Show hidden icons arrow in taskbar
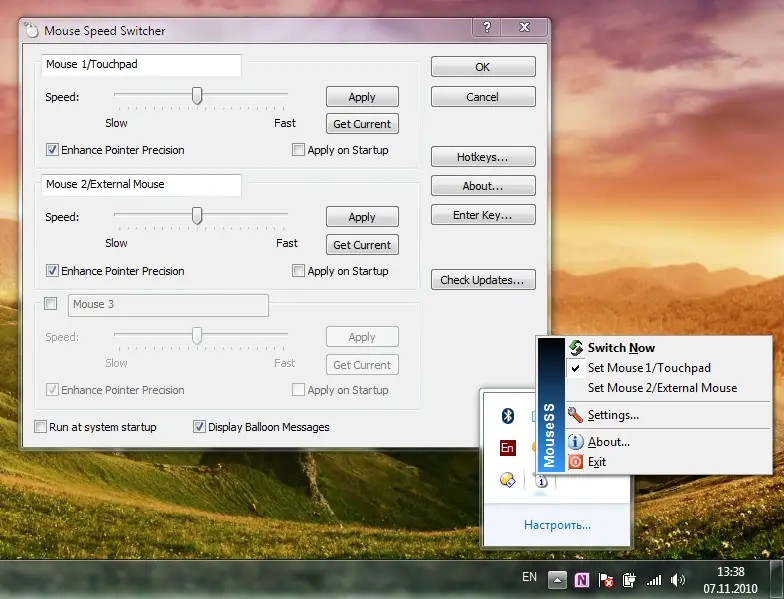Viewport: 784px width, 599px height. pyautogui.click(x=557, y=580)
